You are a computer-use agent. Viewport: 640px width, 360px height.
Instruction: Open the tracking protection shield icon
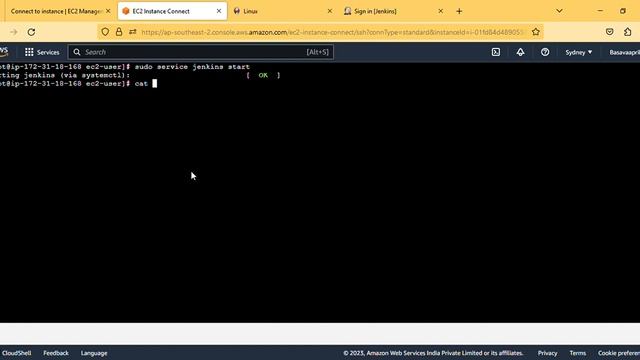tap(105, 32)
